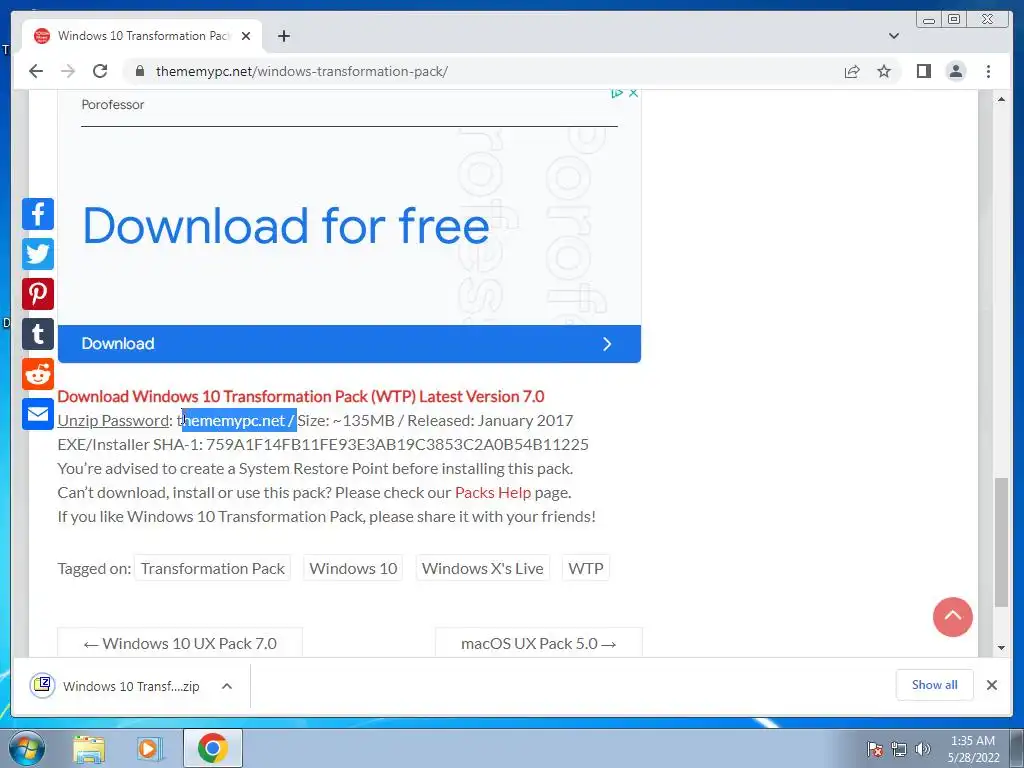This screenshot has height=768, width=1024.
Task: Pin page on Pinterest
Action: 38,294
